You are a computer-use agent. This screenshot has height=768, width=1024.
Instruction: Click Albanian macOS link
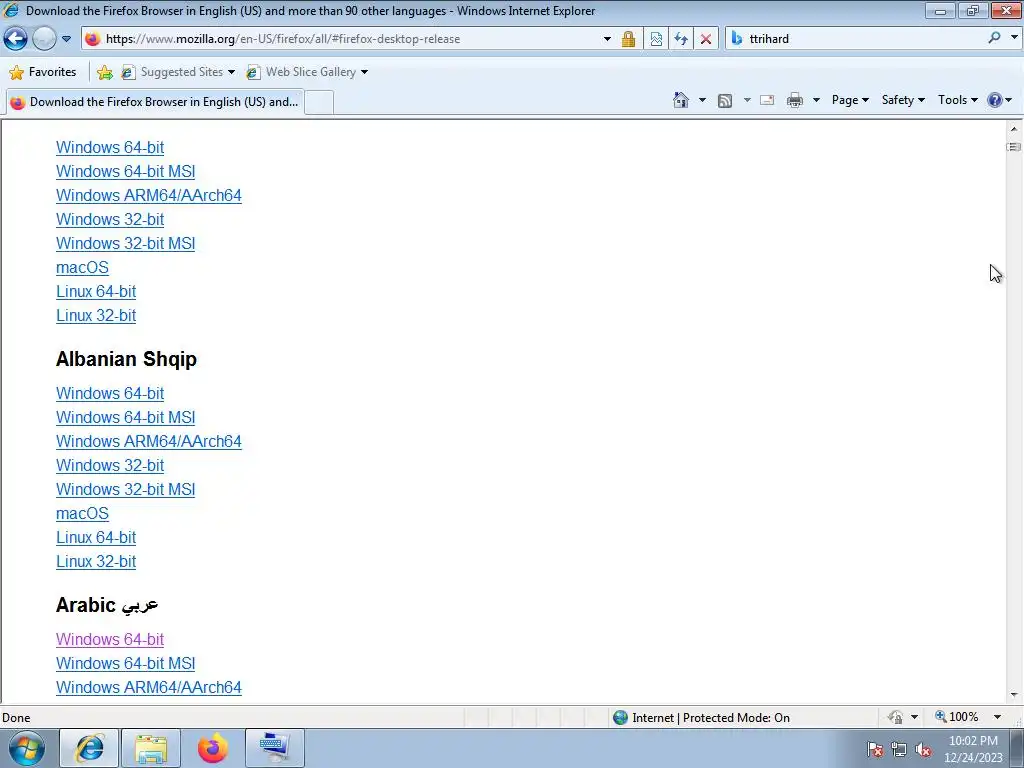pos(82,513)
